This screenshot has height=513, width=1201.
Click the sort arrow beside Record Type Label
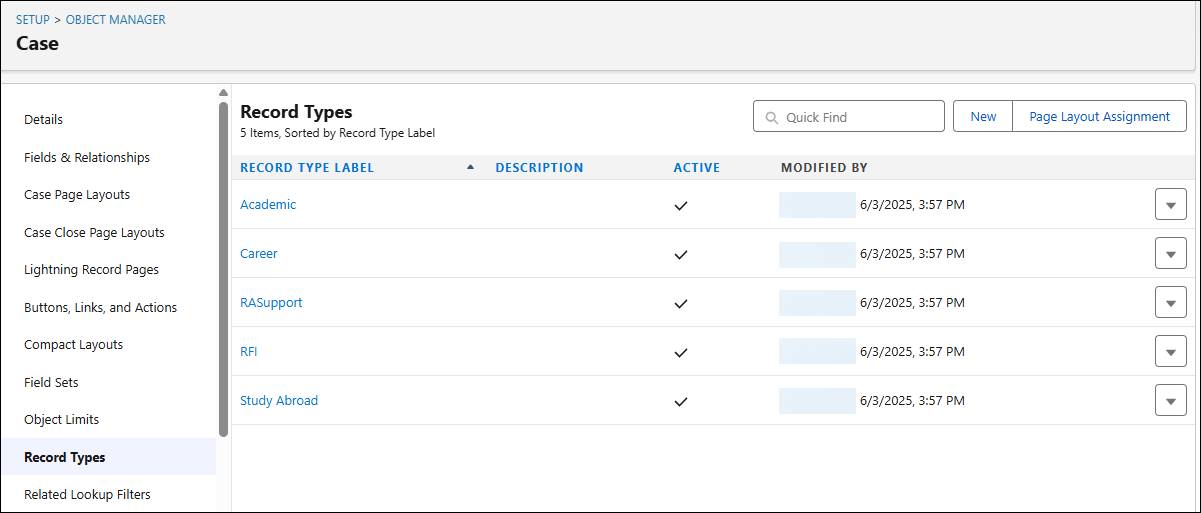pos(470,167)
